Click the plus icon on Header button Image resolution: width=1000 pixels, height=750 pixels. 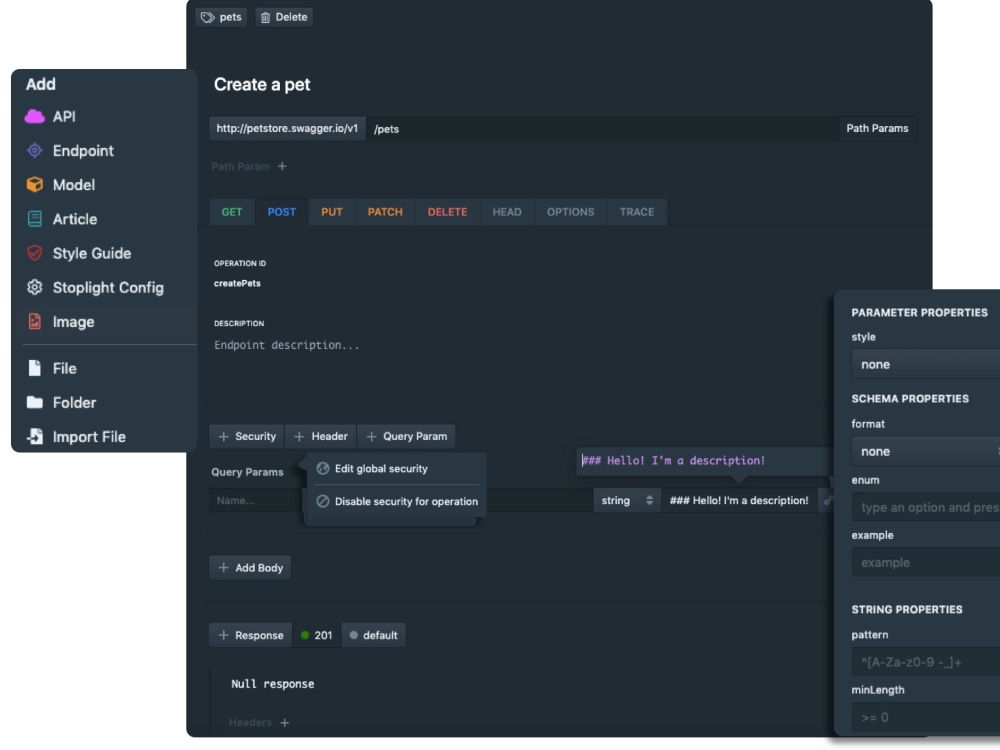point(299,437)
